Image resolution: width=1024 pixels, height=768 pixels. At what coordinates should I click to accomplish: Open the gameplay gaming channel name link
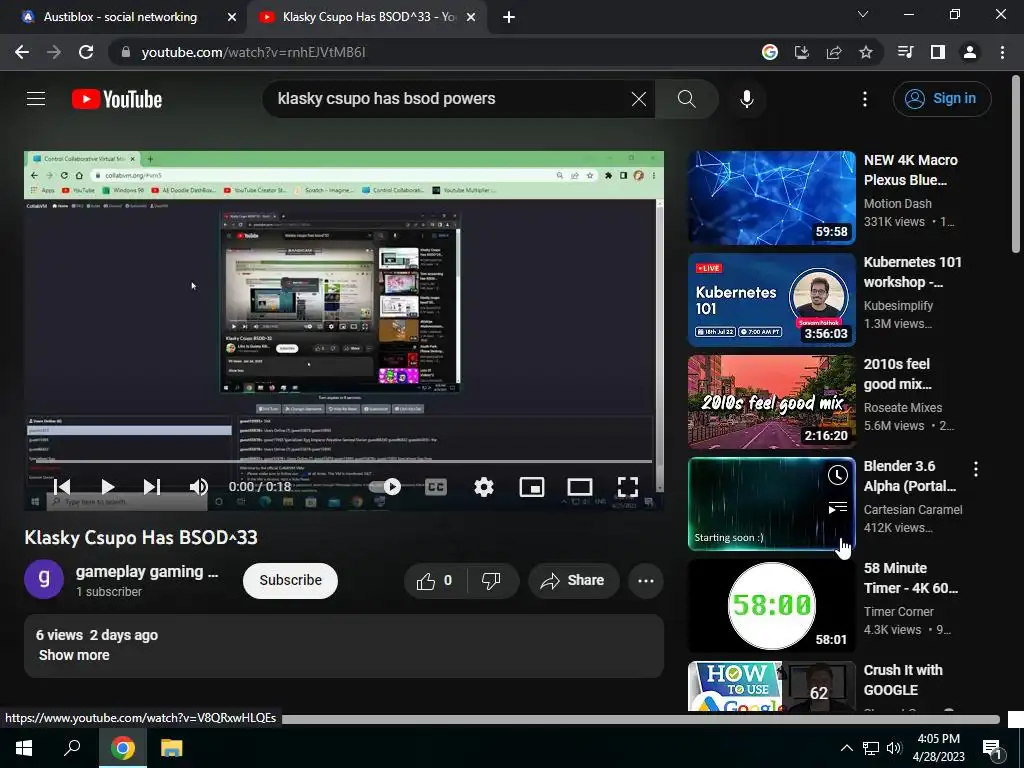(x=147, y=571)
